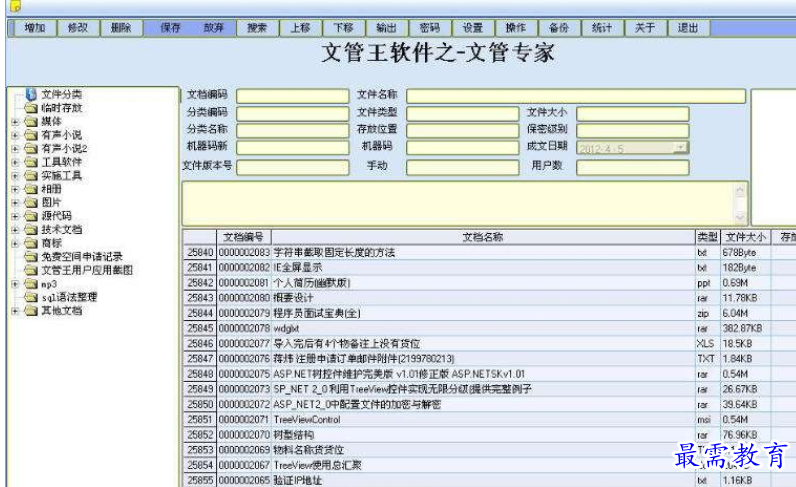This screenshot has height=487, width=796.
Task: Click the 图片 folder icon
Action: [31, 202]
